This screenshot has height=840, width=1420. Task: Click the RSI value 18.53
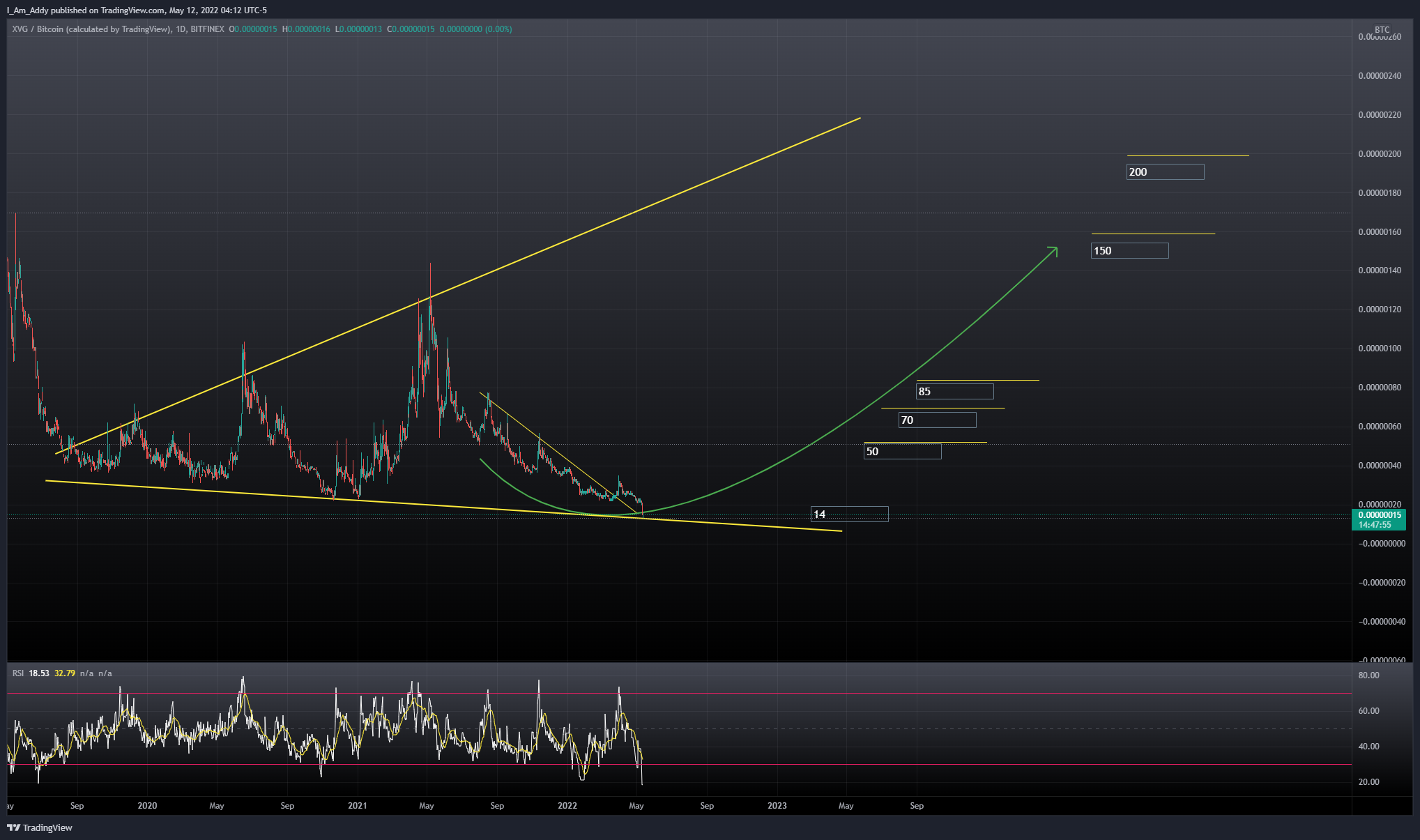(39, 673)
